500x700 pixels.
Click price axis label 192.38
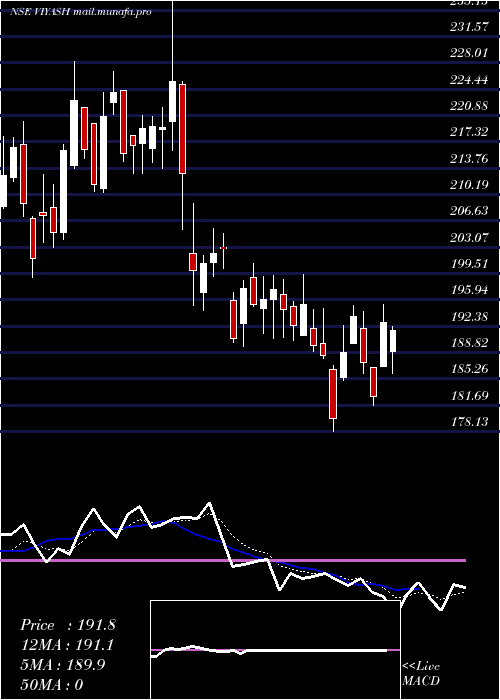point(469,316)
